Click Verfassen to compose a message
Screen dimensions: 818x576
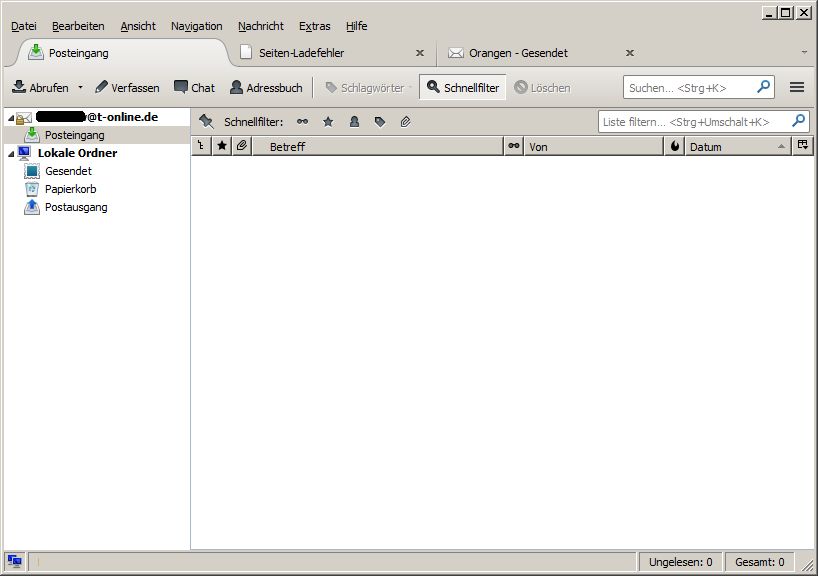point(127,88)
